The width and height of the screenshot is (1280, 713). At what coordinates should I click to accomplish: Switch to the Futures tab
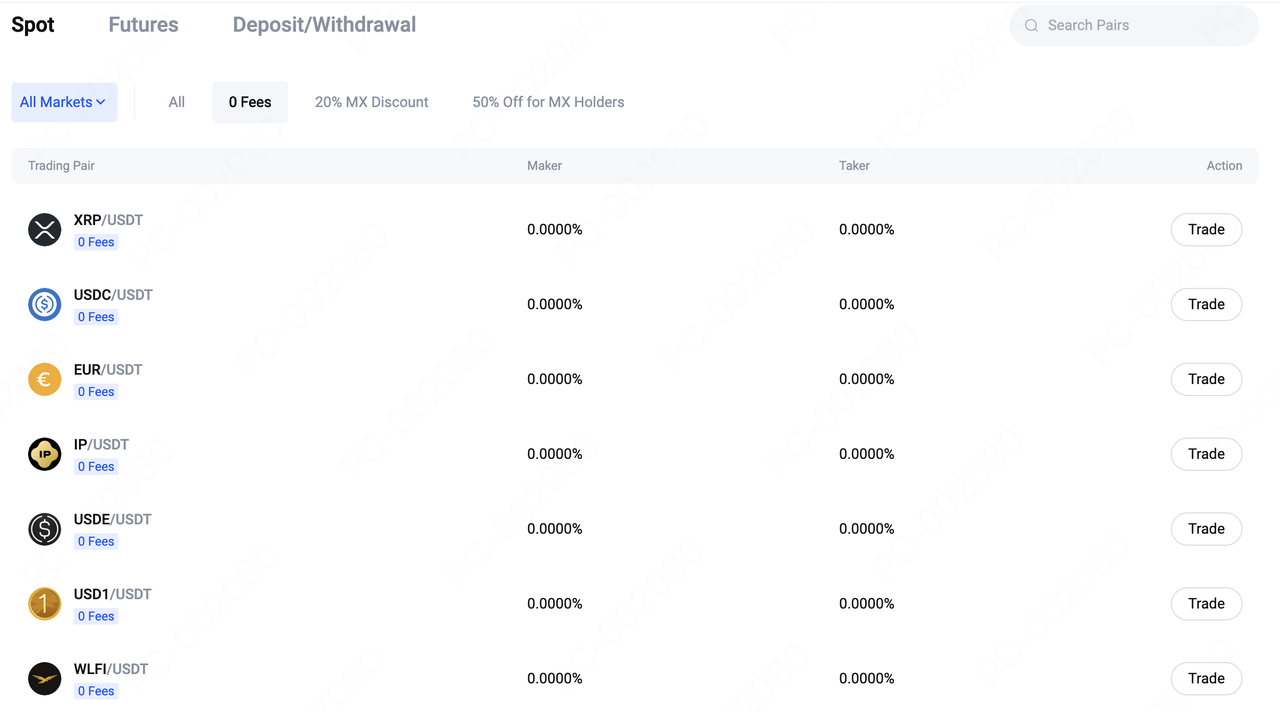(143, 25)
